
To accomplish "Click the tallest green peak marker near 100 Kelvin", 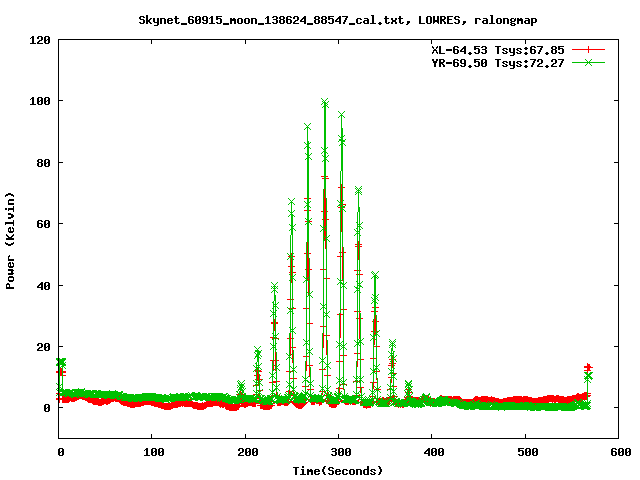I will pos(325,101).
